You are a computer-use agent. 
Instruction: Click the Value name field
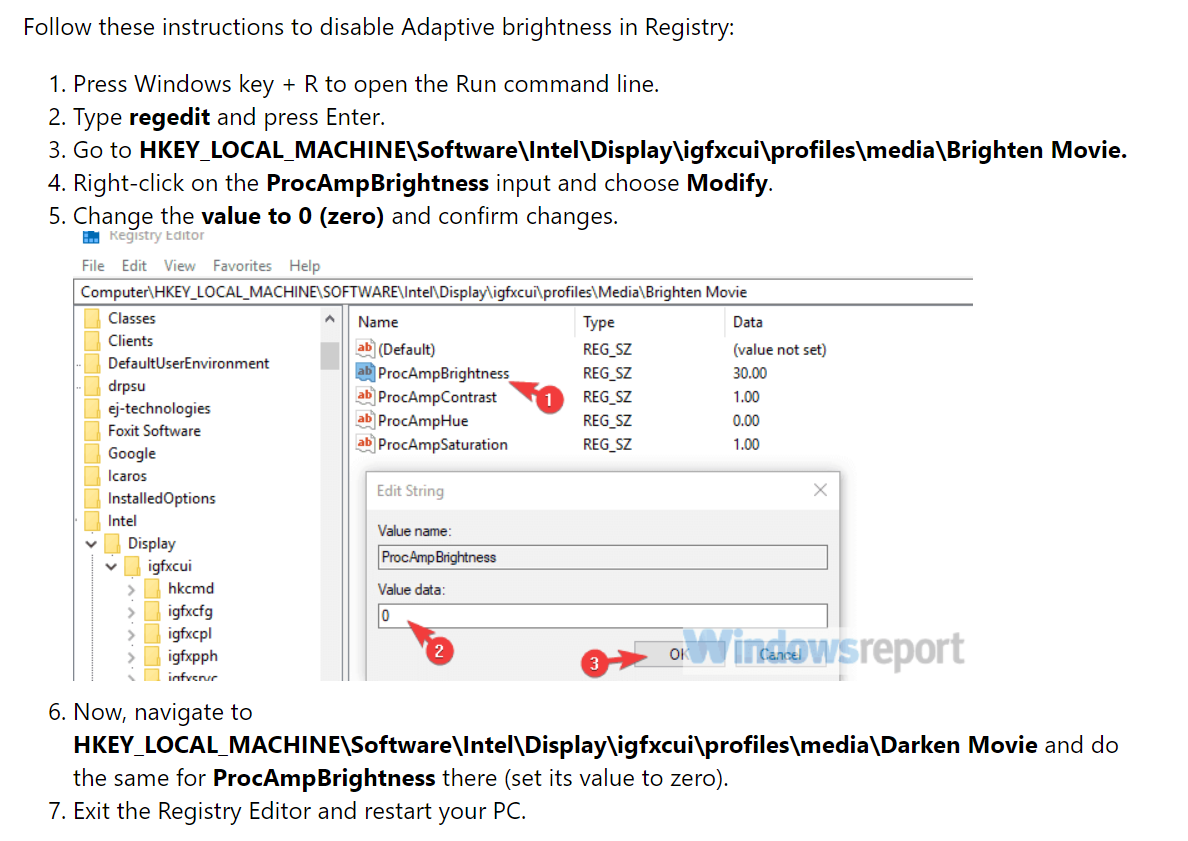click(602, 557)
